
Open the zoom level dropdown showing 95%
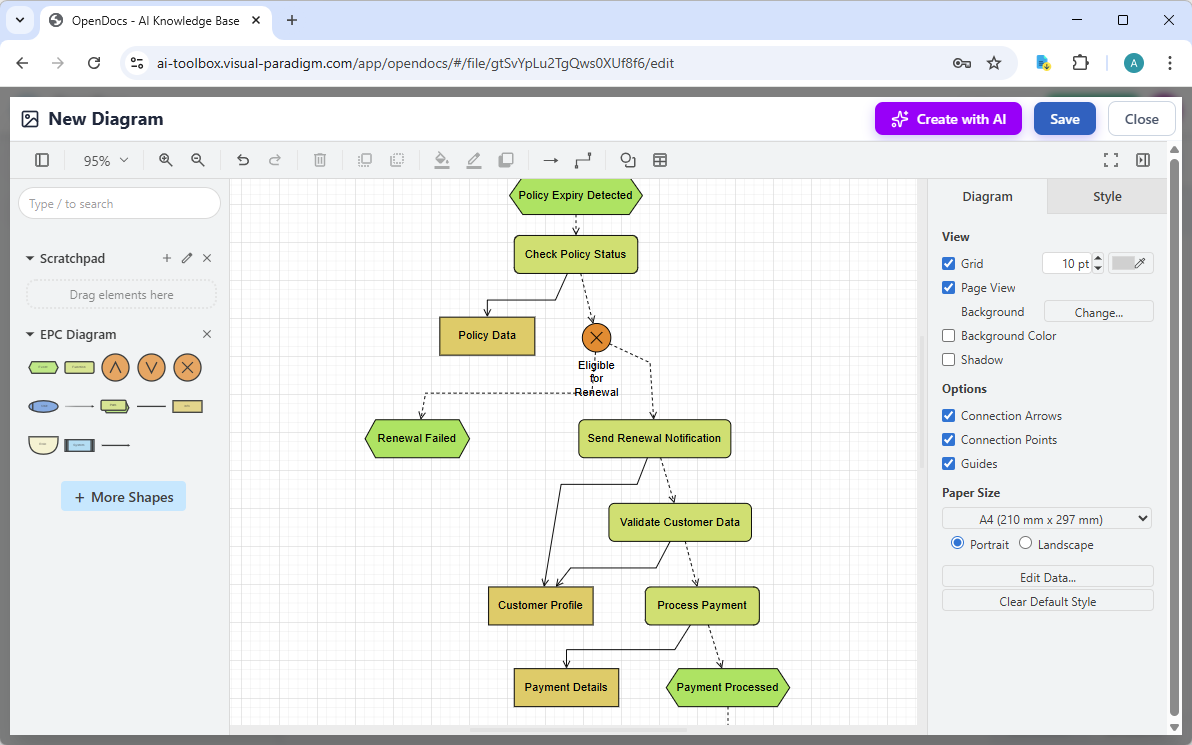(x=104, y=160)
